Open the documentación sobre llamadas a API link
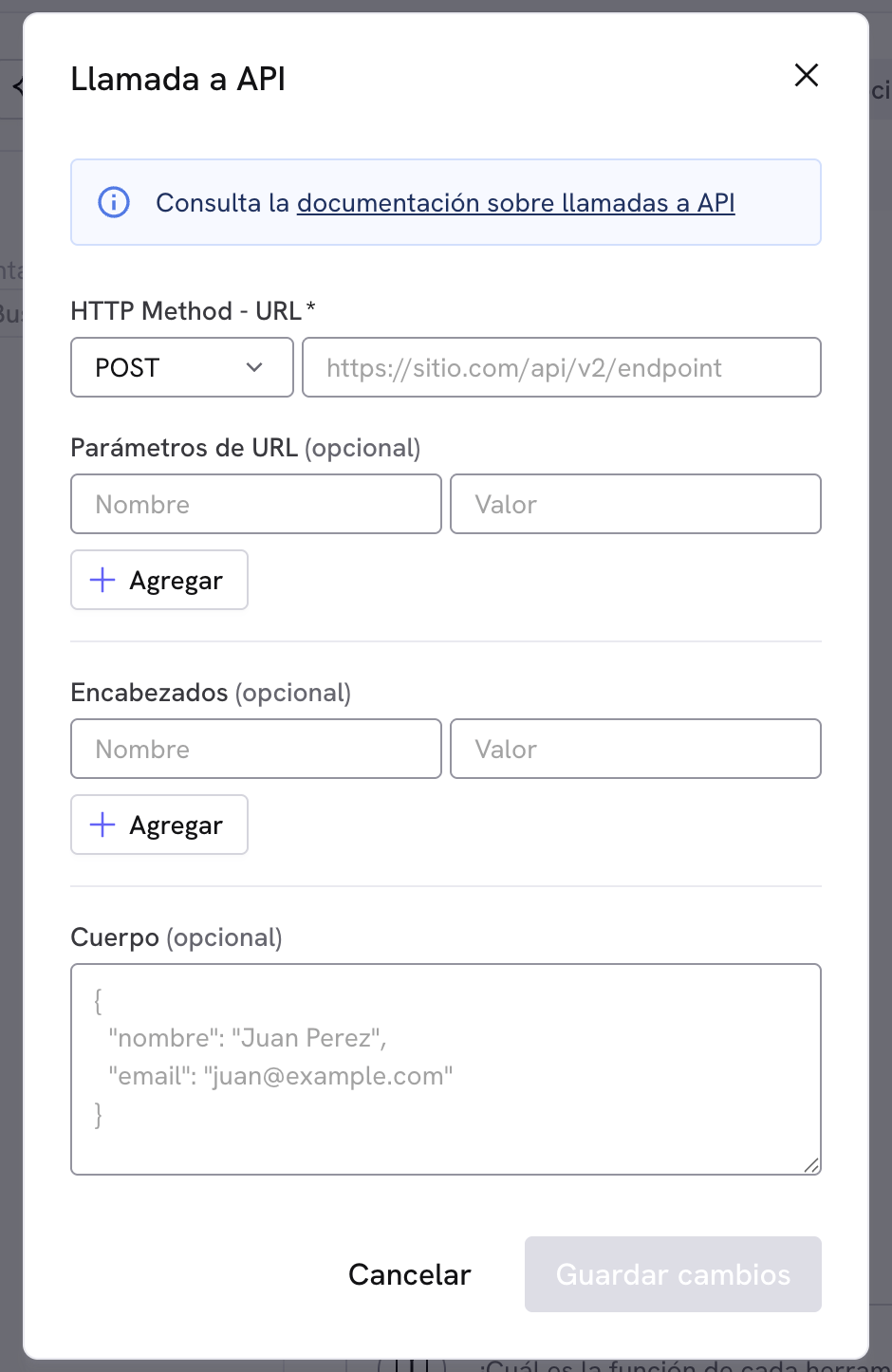This screenshot has width=892, height=1372. [516, 202]
